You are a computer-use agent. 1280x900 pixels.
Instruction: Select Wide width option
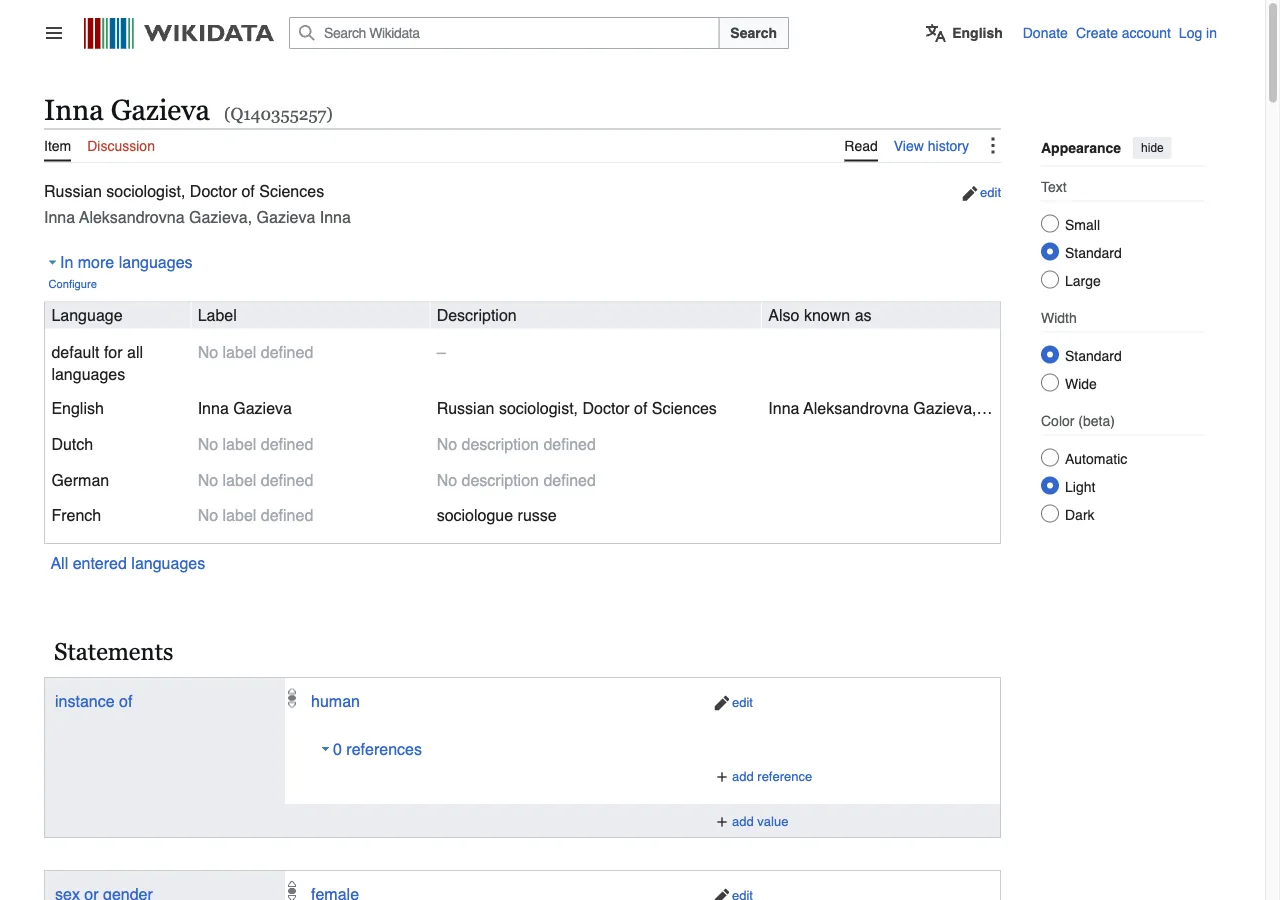[1050, 383]
